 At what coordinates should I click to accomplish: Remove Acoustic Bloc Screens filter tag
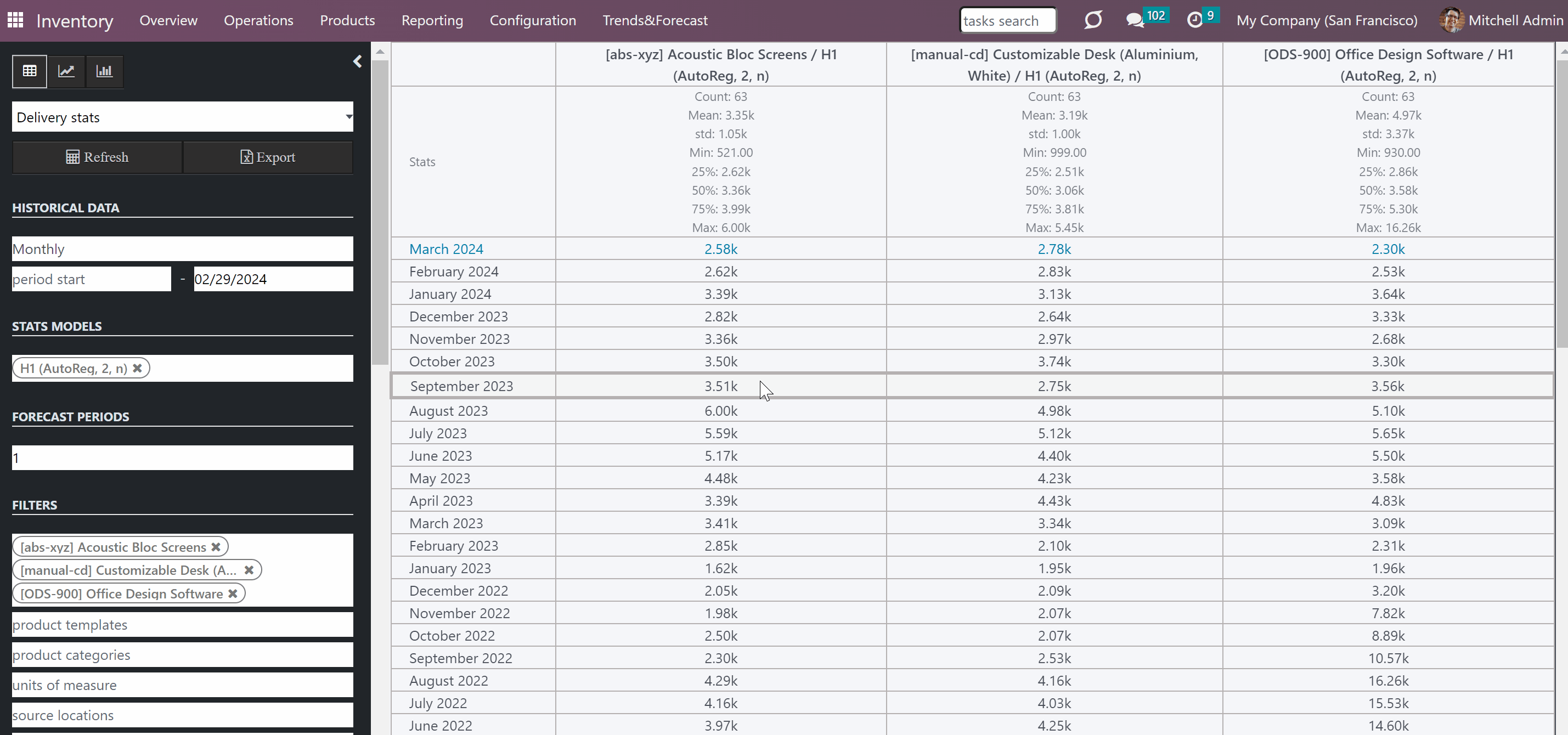tap(216, 547)
